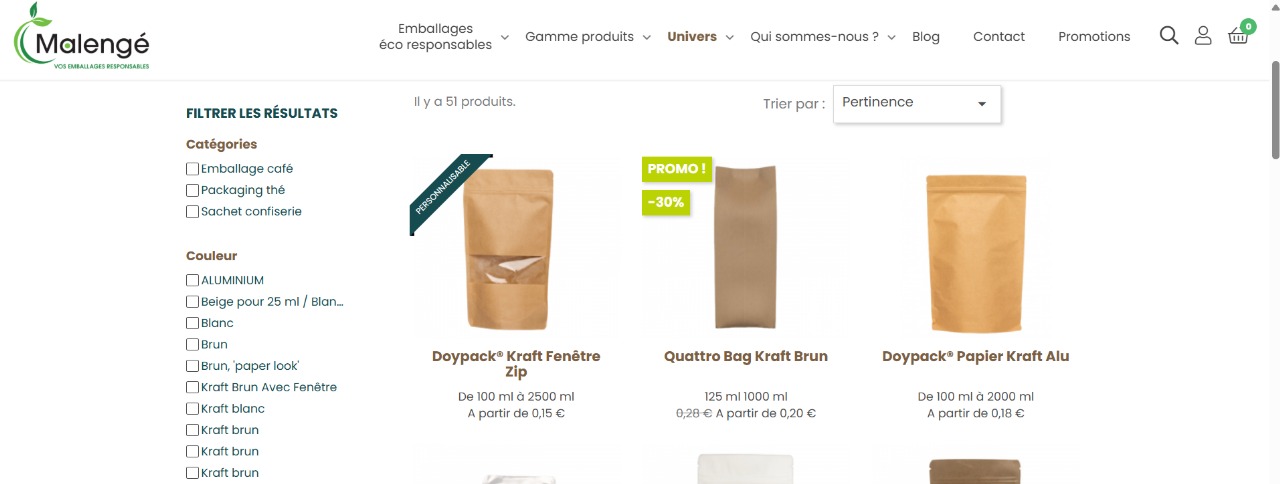This screenshot has width=1280, height=484.
Task: Select the Sachet confiserie checkbox
Action: 192,211
